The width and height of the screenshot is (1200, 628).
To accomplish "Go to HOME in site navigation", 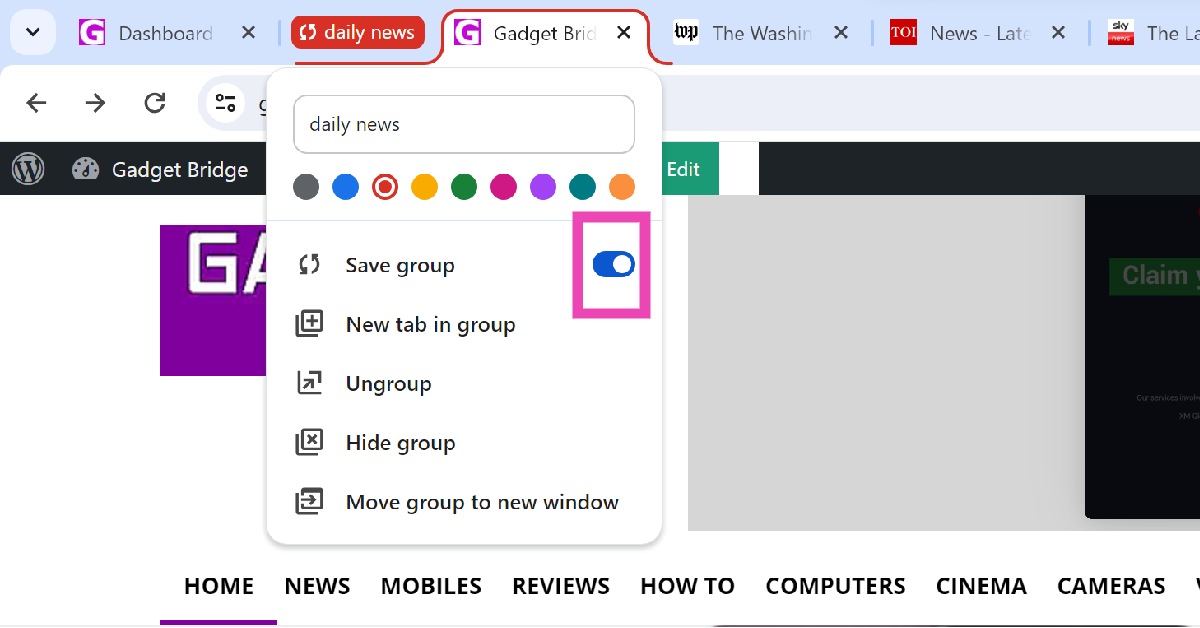I will coord(219,586).
